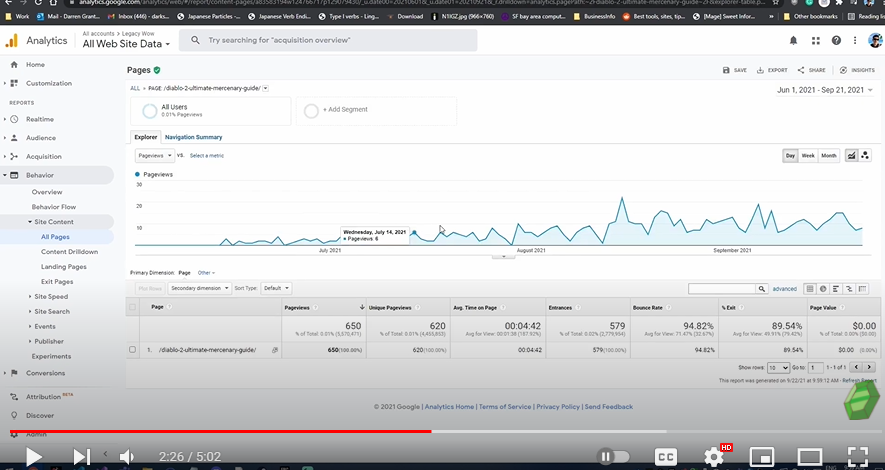
Task: Open the Landing Pages report
Action: point(63,267)
